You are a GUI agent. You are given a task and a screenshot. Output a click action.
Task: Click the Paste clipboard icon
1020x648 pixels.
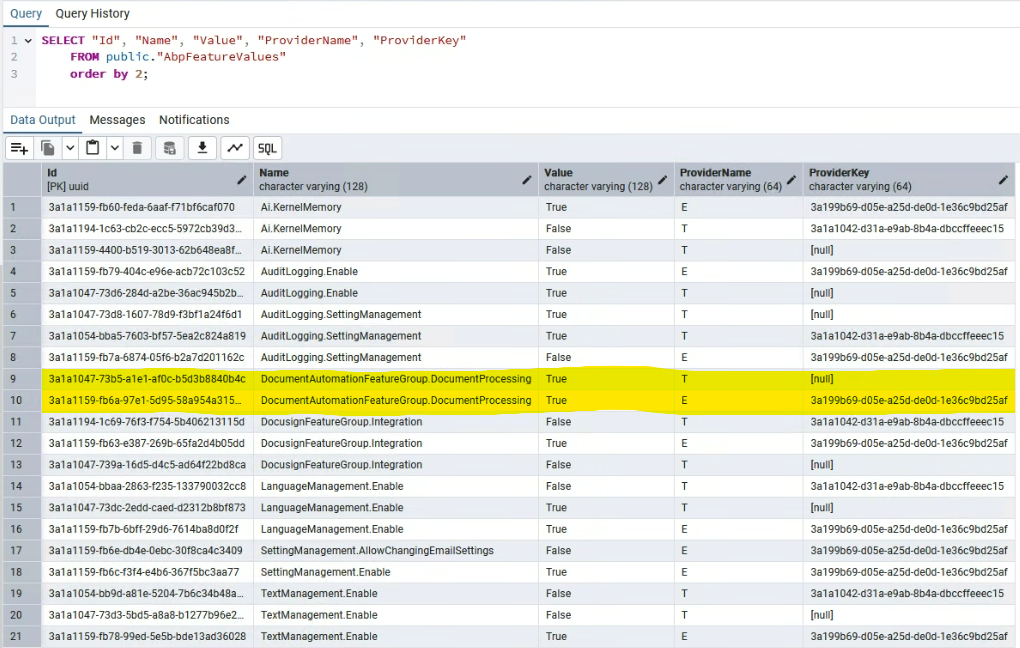click(x=92, y=148)
